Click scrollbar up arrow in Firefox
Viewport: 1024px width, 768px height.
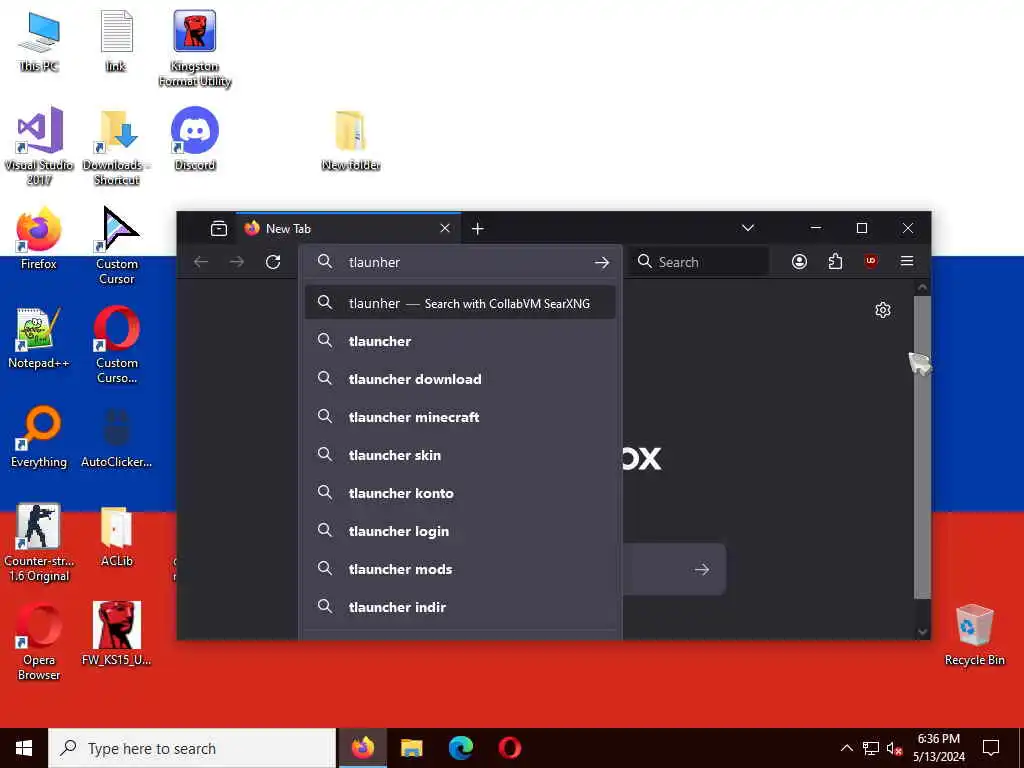click(922, 287)
